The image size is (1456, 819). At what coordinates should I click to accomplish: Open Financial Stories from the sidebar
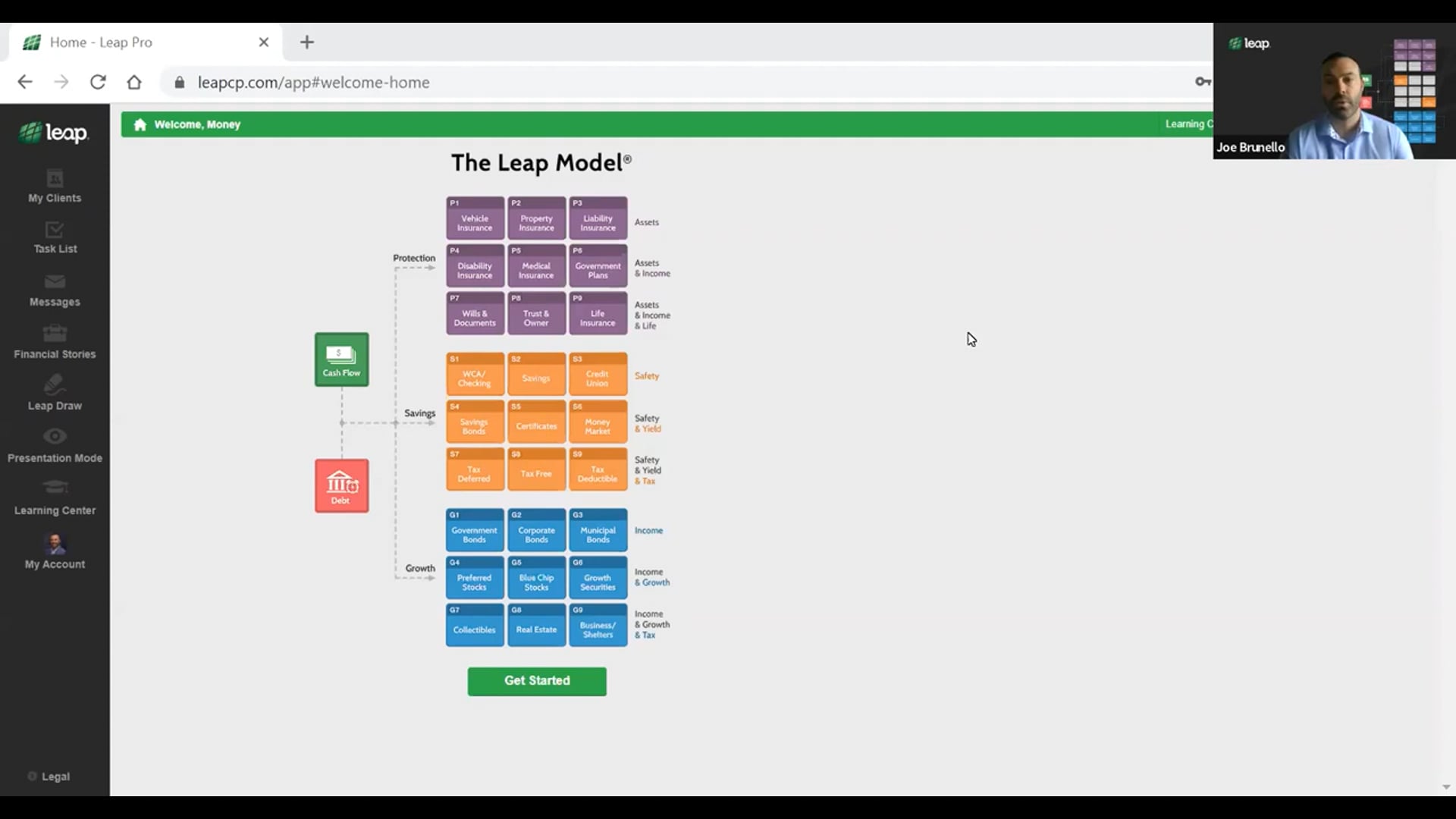point(55,342)
